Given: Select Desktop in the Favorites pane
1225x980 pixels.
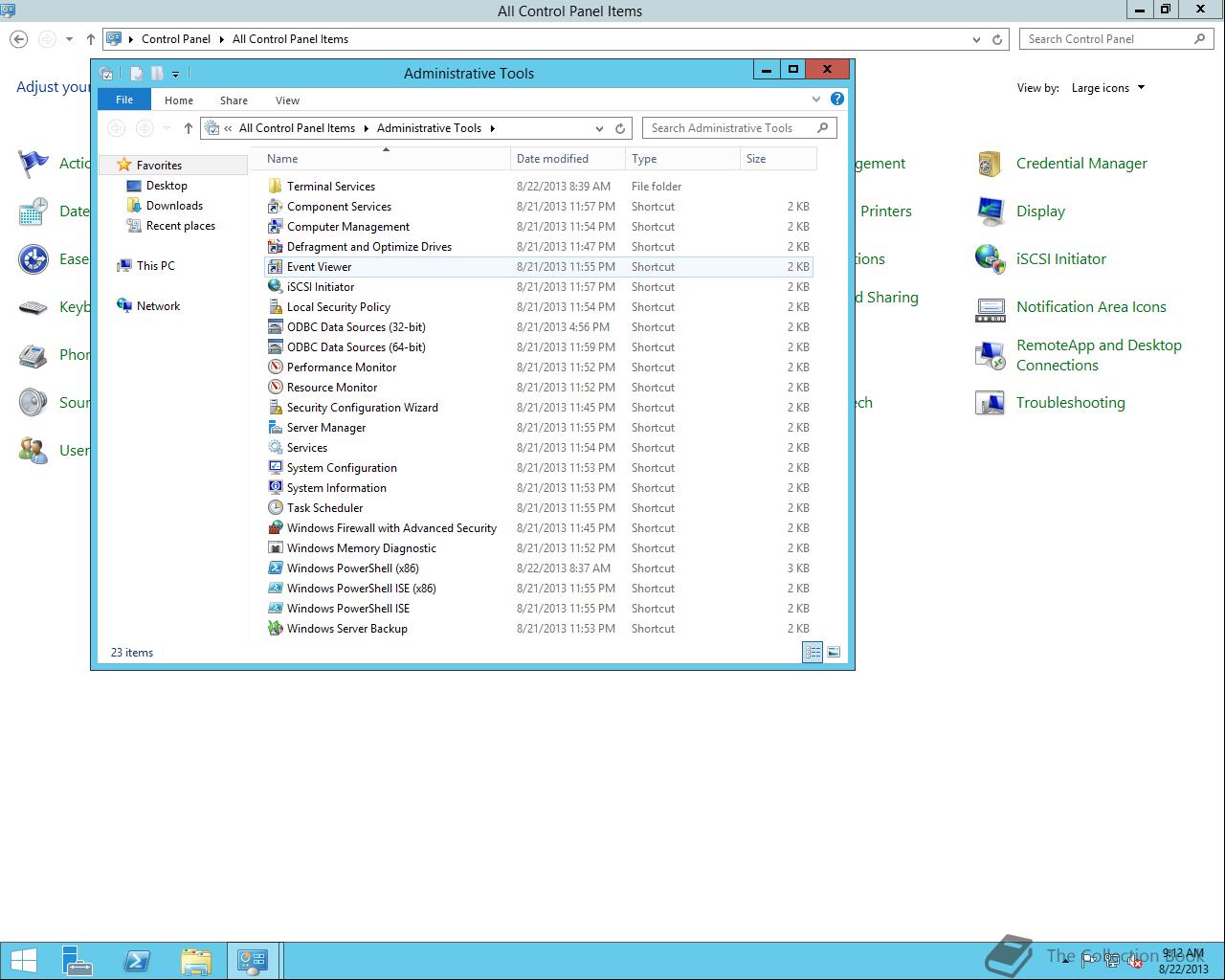Looking at the screenshot, I should tap(167, 186).
